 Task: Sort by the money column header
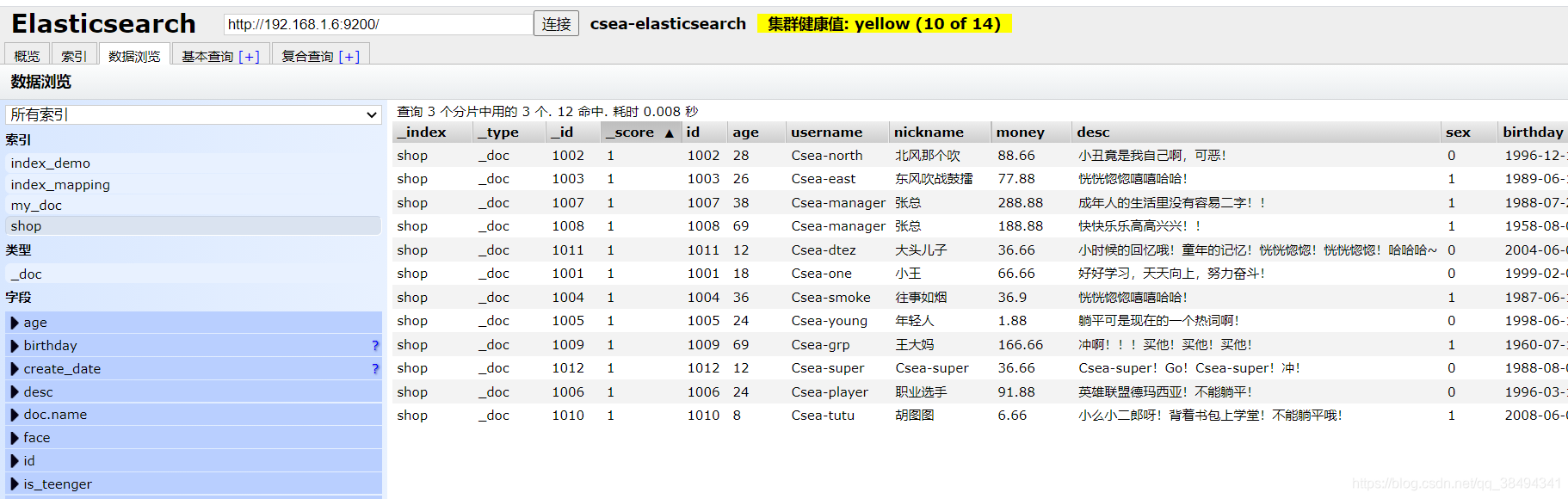(x=1031, y=132)
